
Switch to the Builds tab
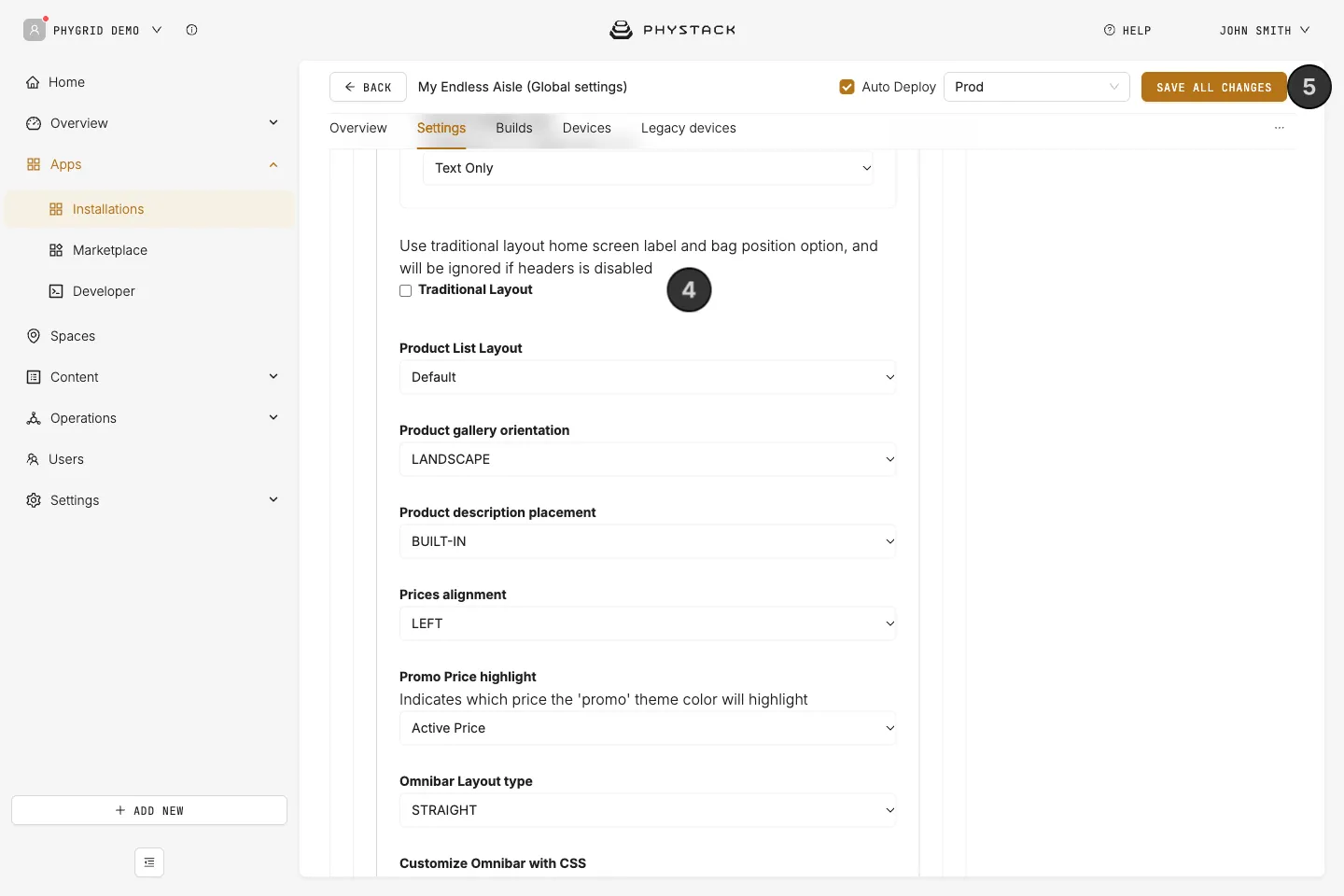[514, 128]
